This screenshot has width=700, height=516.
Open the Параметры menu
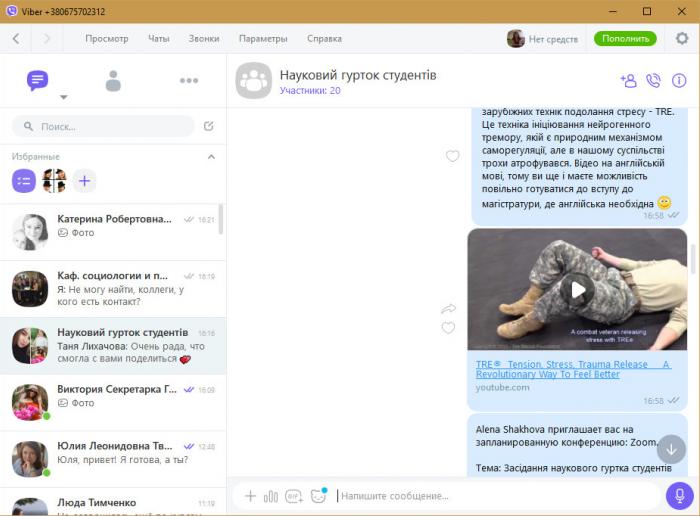(263, 39)
